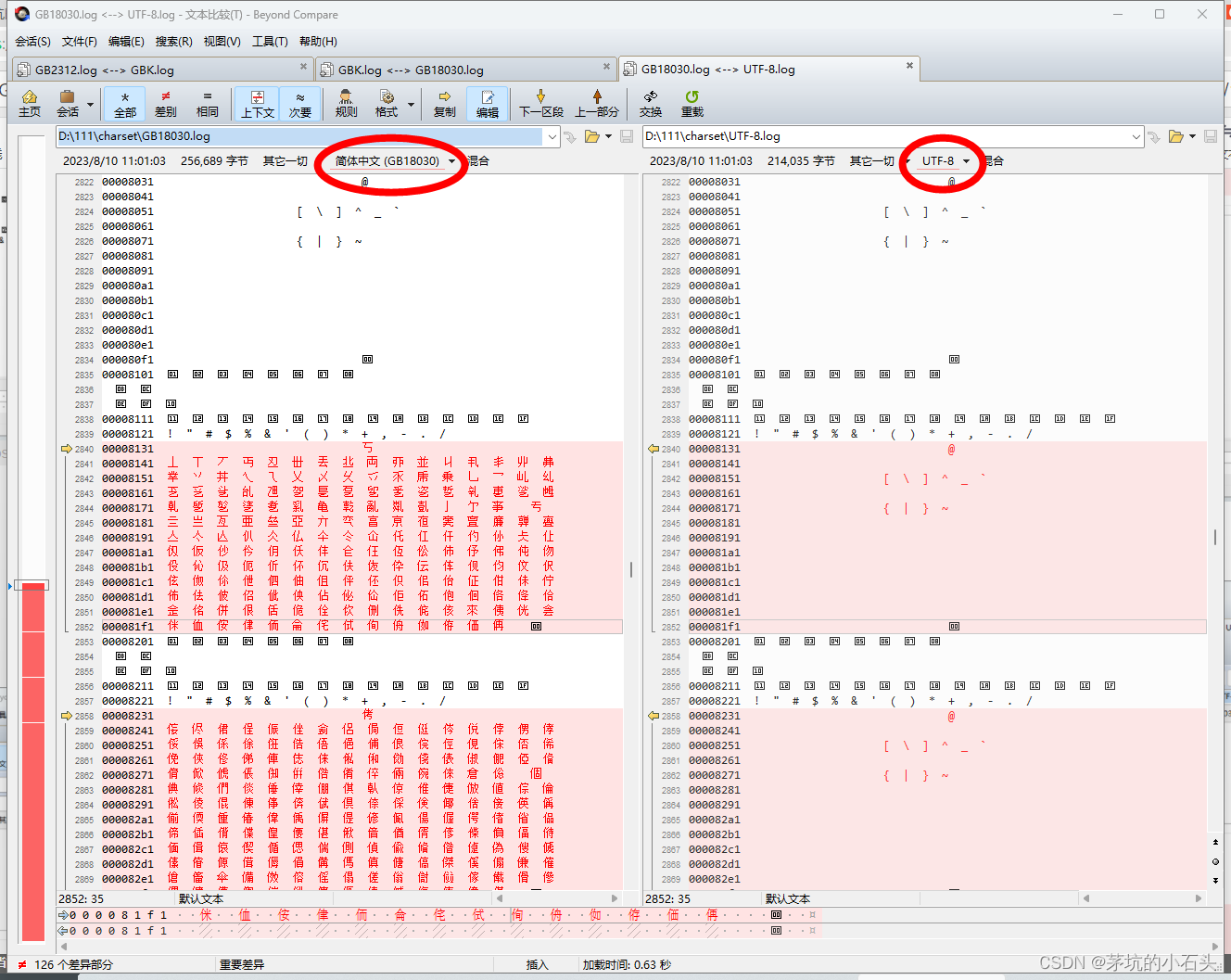Open left encoding dropdown 简体中文 (GB18030)

point(395,160)
